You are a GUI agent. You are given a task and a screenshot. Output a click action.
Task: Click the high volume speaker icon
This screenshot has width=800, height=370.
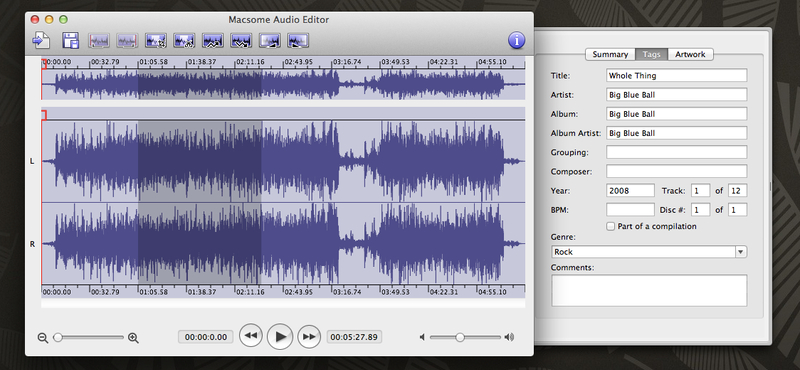(x=509, y=337)
